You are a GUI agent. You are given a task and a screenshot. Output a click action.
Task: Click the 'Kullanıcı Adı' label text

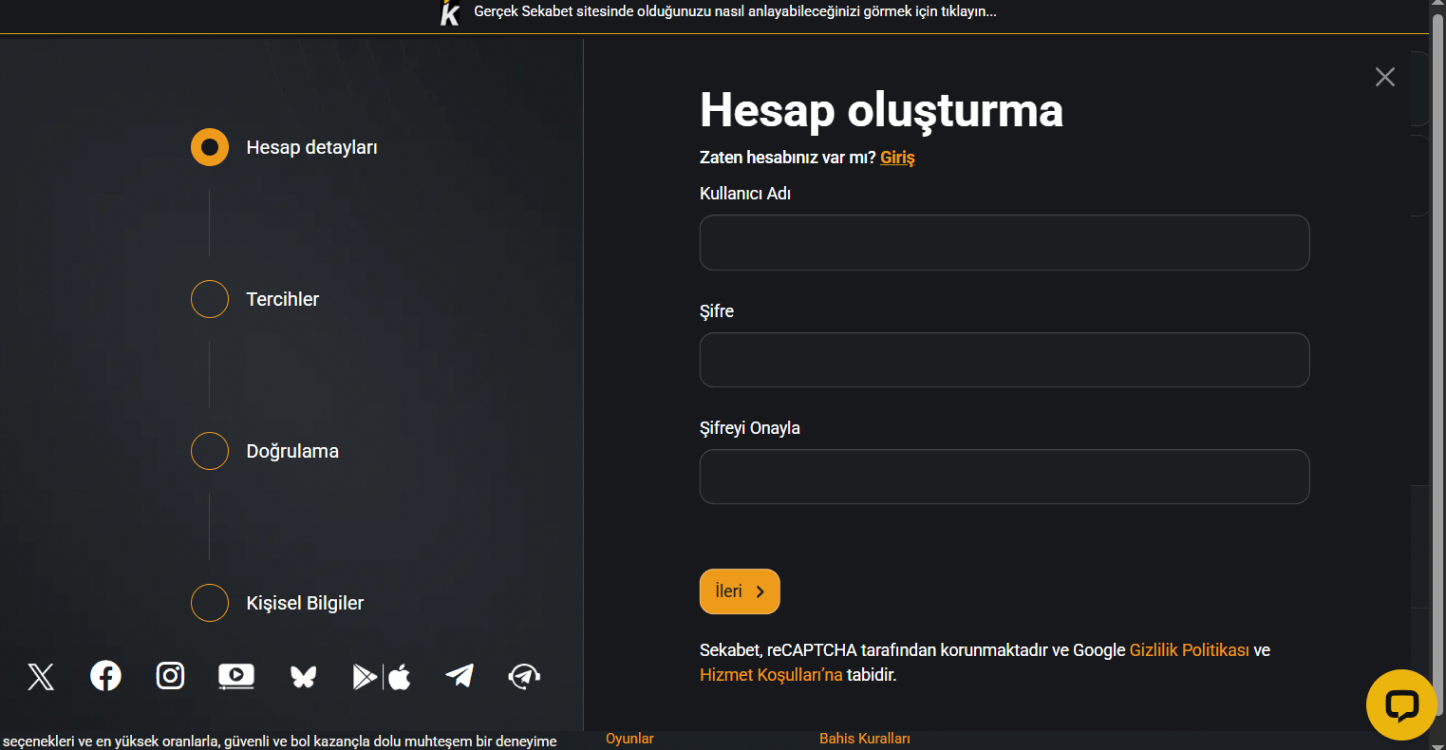tap(745, 194)
